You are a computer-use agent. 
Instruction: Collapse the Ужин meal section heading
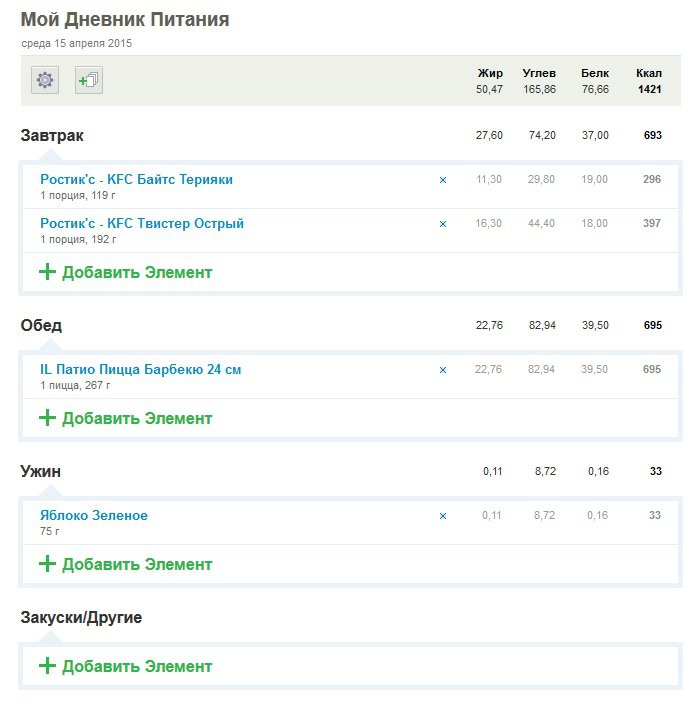41,471
